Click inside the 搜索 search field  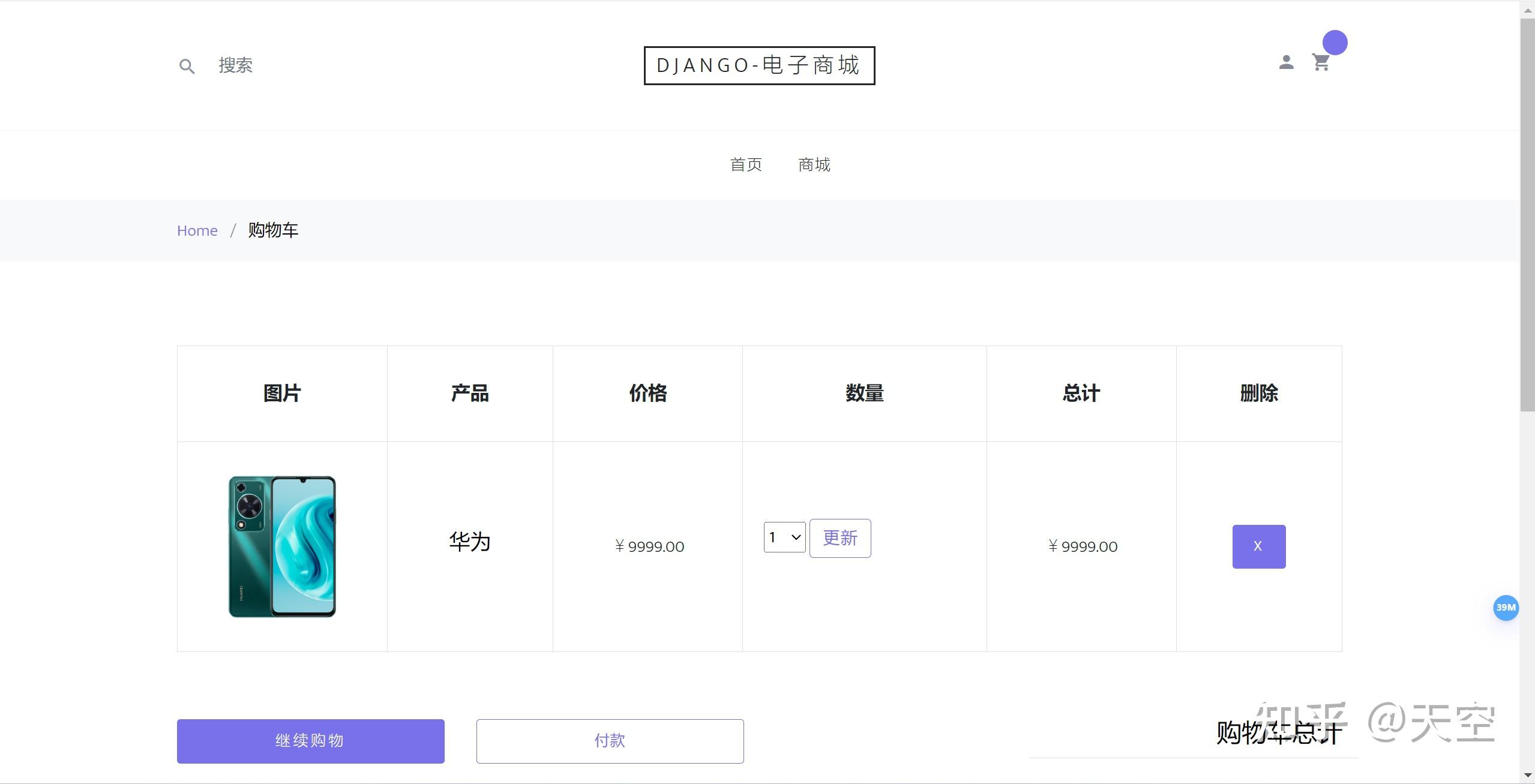[235, 65]
